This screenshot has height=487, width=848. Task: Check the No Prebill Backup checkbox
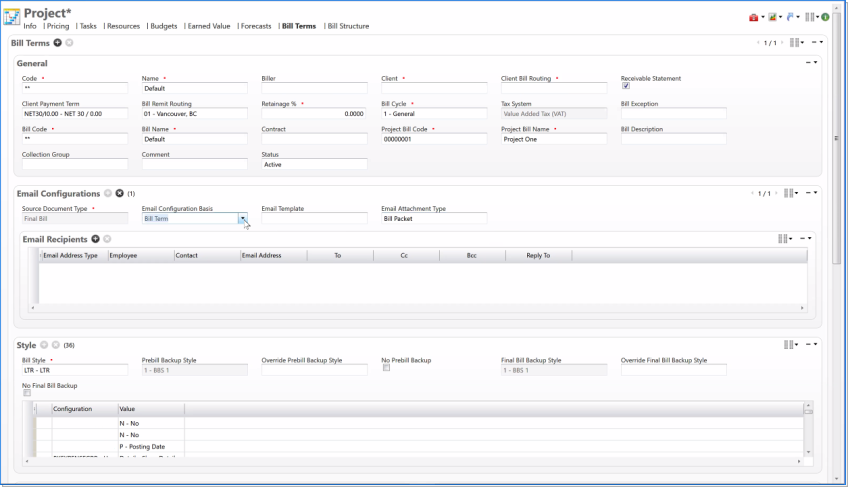(385, 368)
